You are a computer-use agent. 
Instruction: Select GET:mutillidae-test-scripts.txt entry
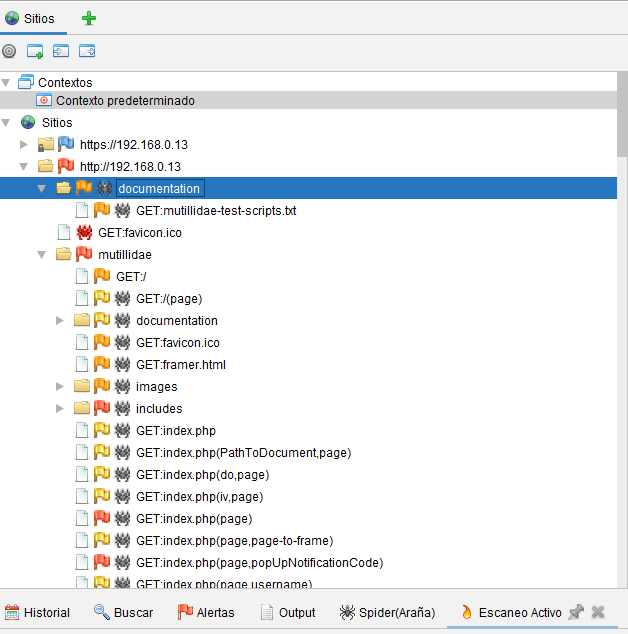pyautogui.click(x=215, y=211)
